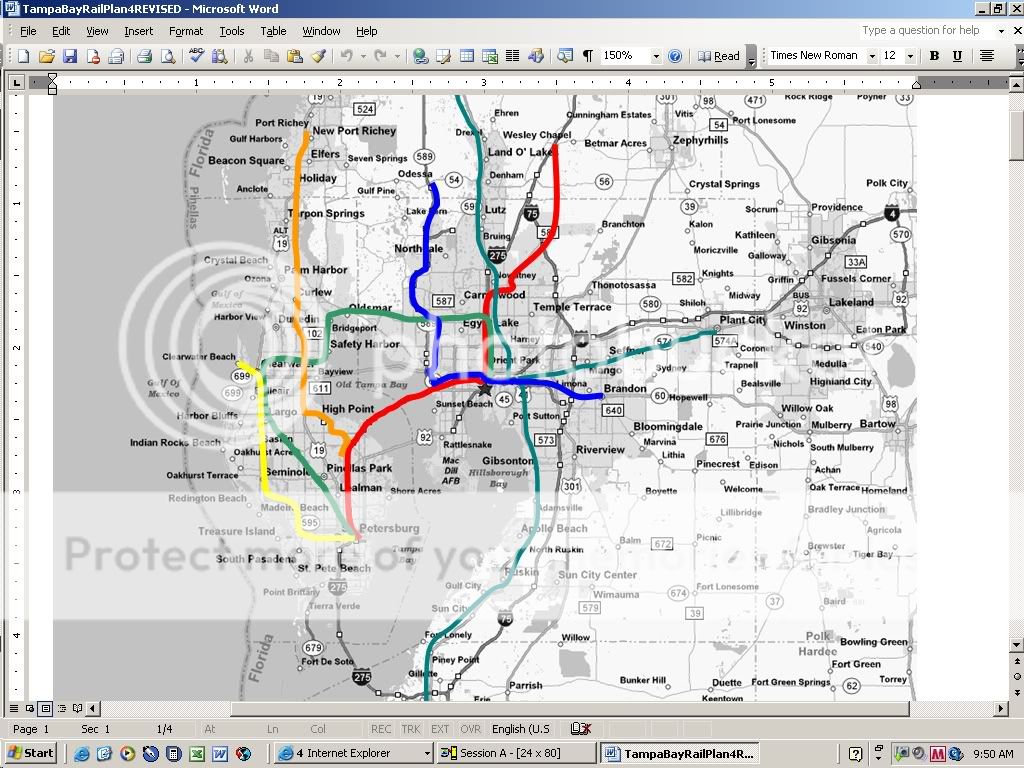Toggle Show/Hide paragraph marks

(x=587, y=56)
